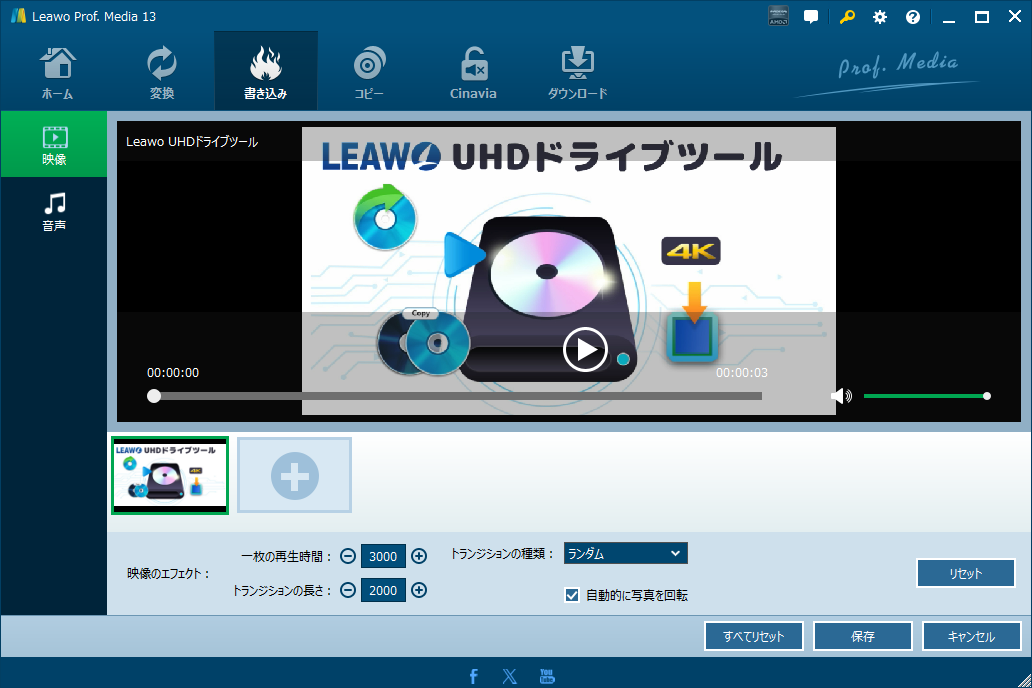Click the 保存 save button
Screen dimensions: 1032x688
point(863,636)
